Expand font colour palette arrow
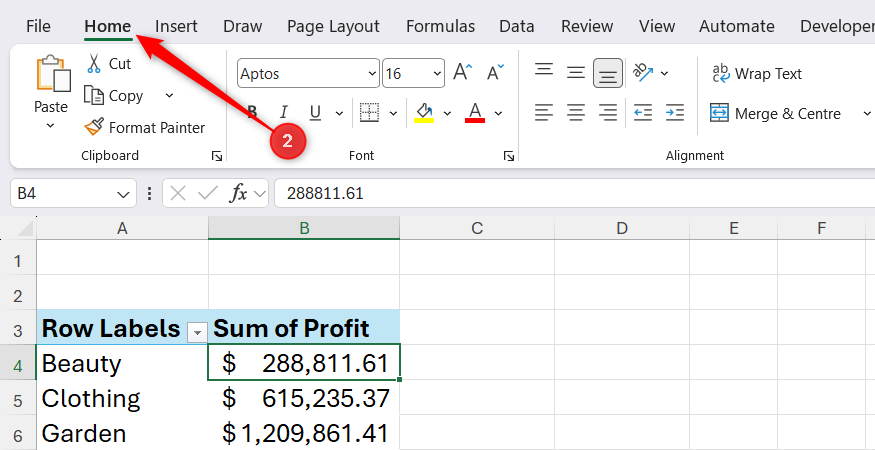The height and width of the screenshot is (450, 875). click(x=498, y=113)
